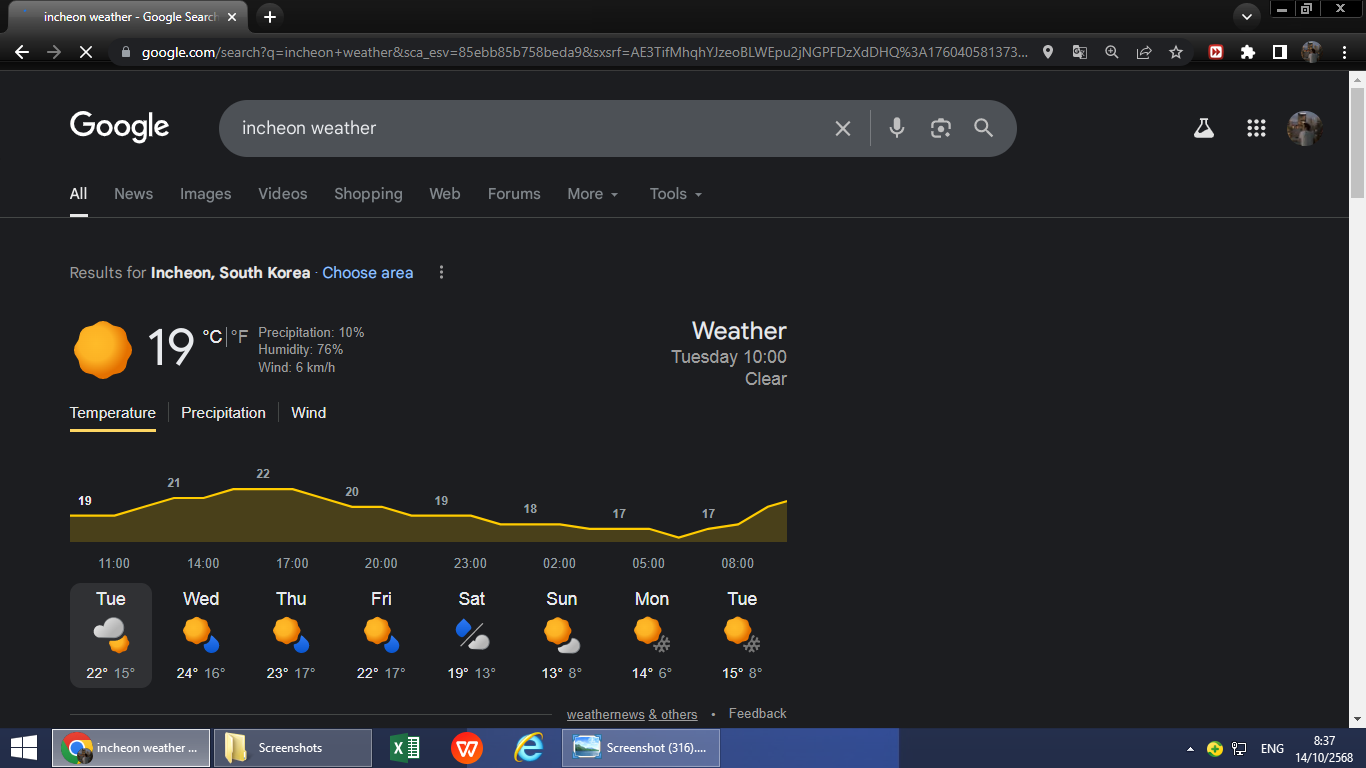Select the Temperature chart tab
Viewport: 1366px width, 768px height.
(113, 413)
